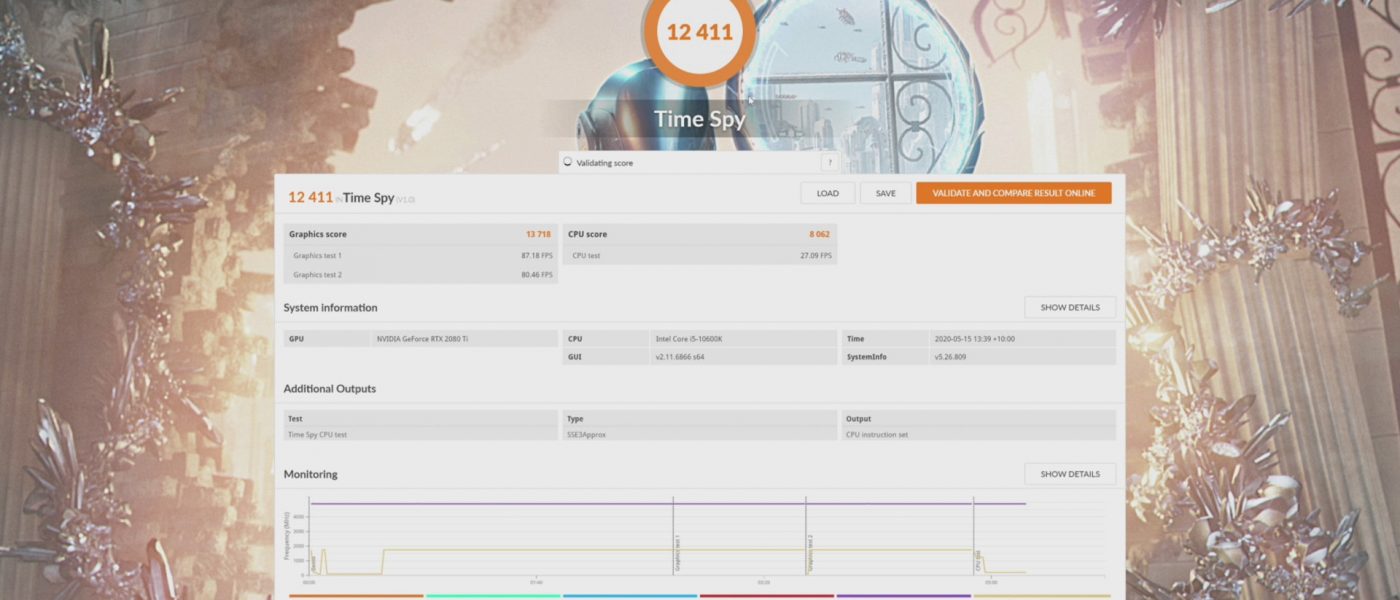Click the LOAD button
The image size is (1400, 600).
pos(828,193)
